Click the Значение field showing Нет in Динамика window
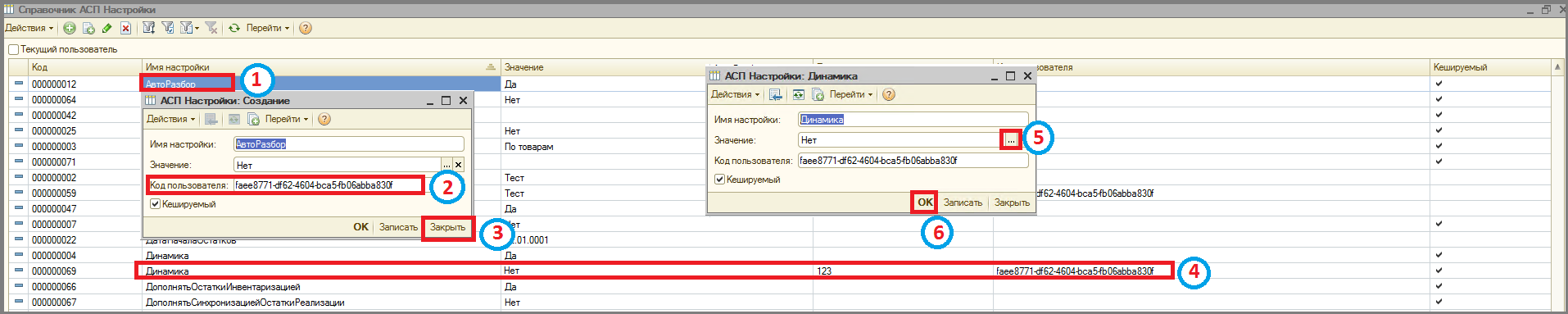Image resolution: width=1568 pixels, height=314 pixels. [x=900, y=140]
